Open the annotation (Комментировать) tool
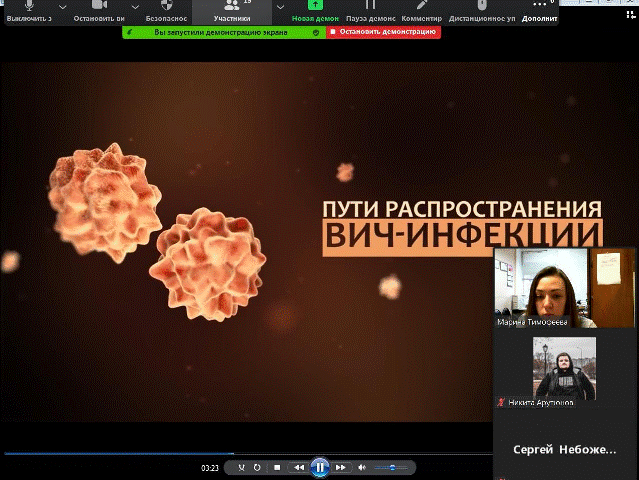639x480 pixels. (421, 6)
